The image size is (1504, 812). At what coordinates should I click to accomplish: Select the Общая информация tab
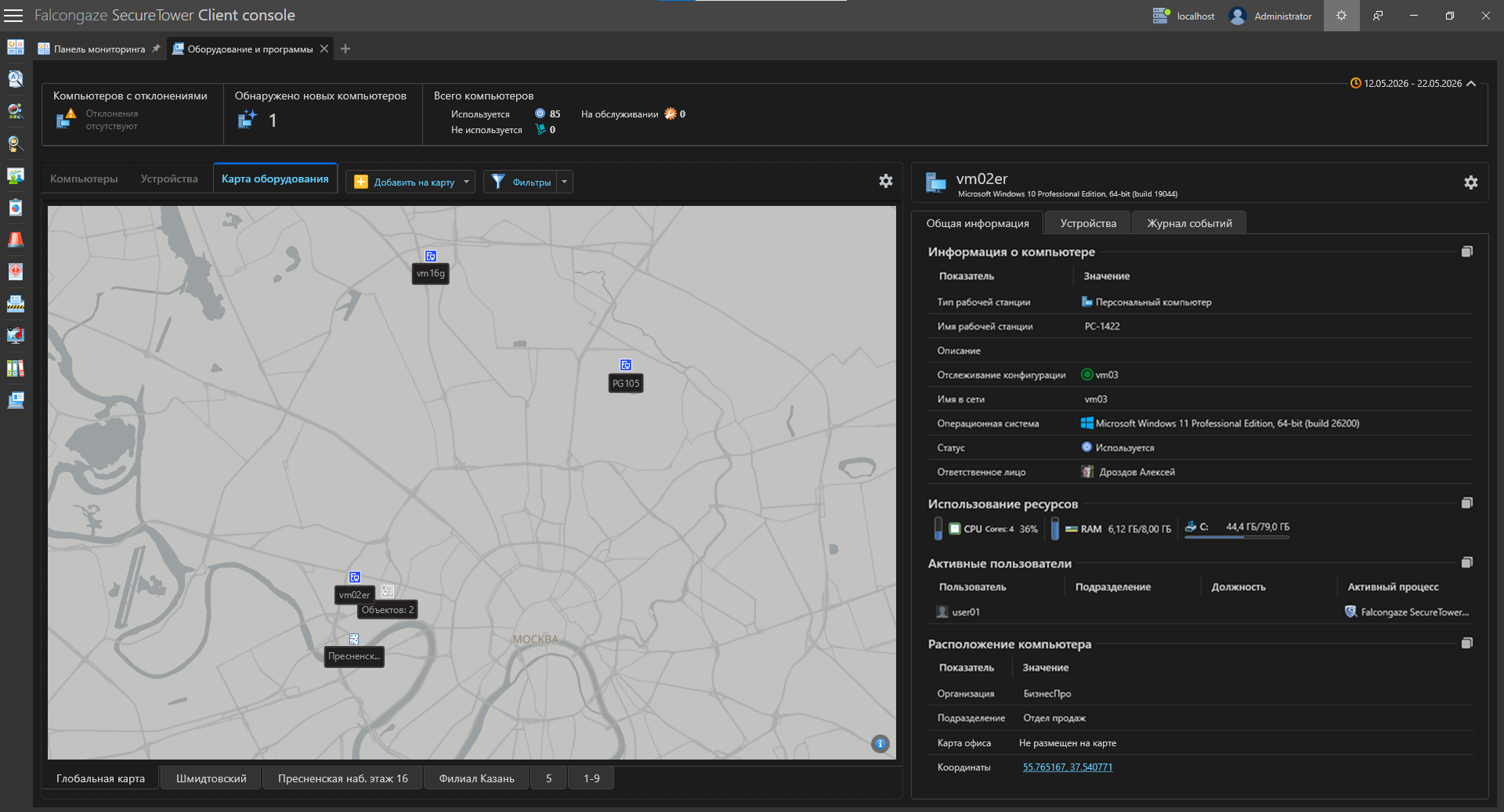(x=978, y=223)
